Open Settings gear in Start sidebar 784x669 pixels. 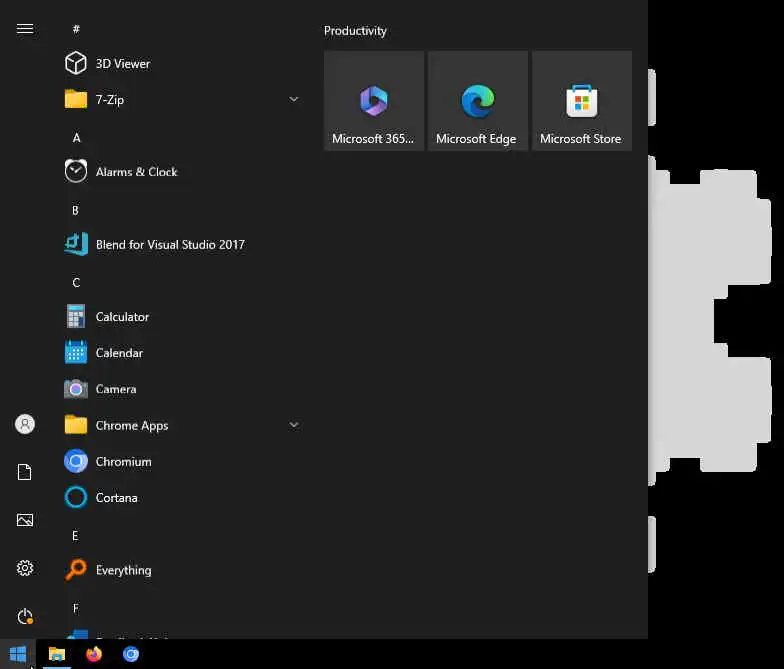coord(25,568)
